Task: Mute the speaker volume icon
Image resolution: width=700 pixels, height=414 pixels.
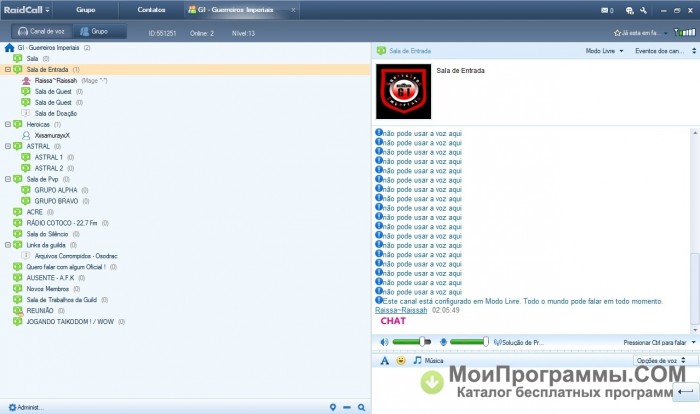Action: pyautogui.click(x=384, y=342)
